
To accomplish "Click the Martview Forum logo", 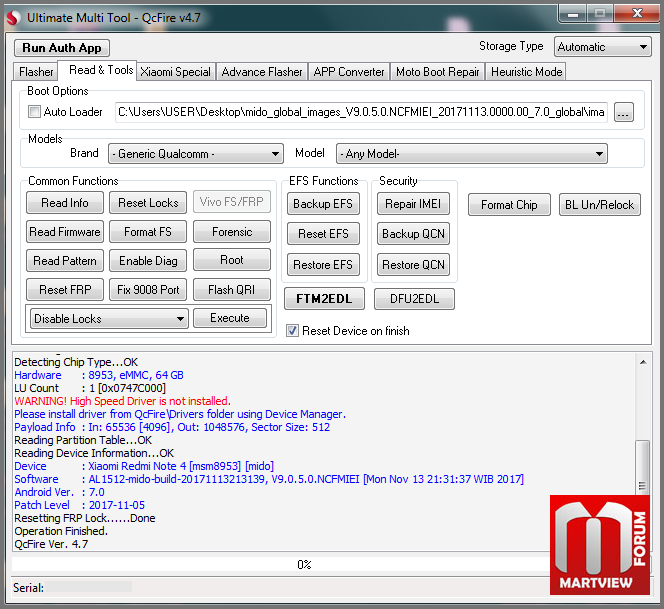I will tap(598, 545).
